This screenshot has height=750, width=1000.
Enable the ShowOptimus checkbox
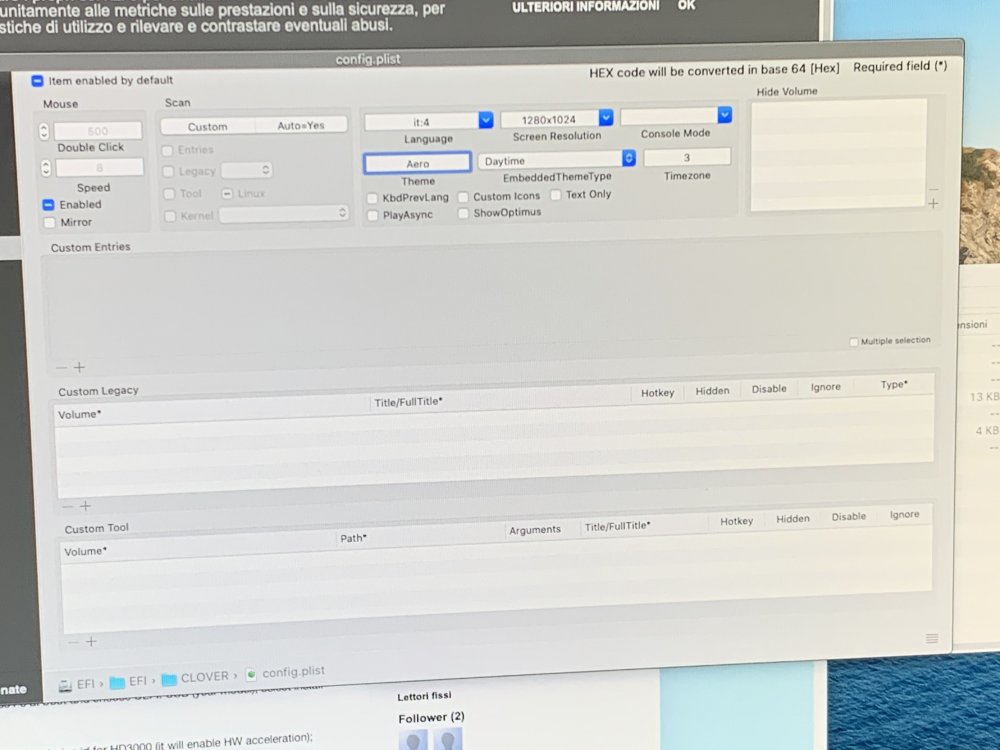pyautogui.click(x=464, y=213)
